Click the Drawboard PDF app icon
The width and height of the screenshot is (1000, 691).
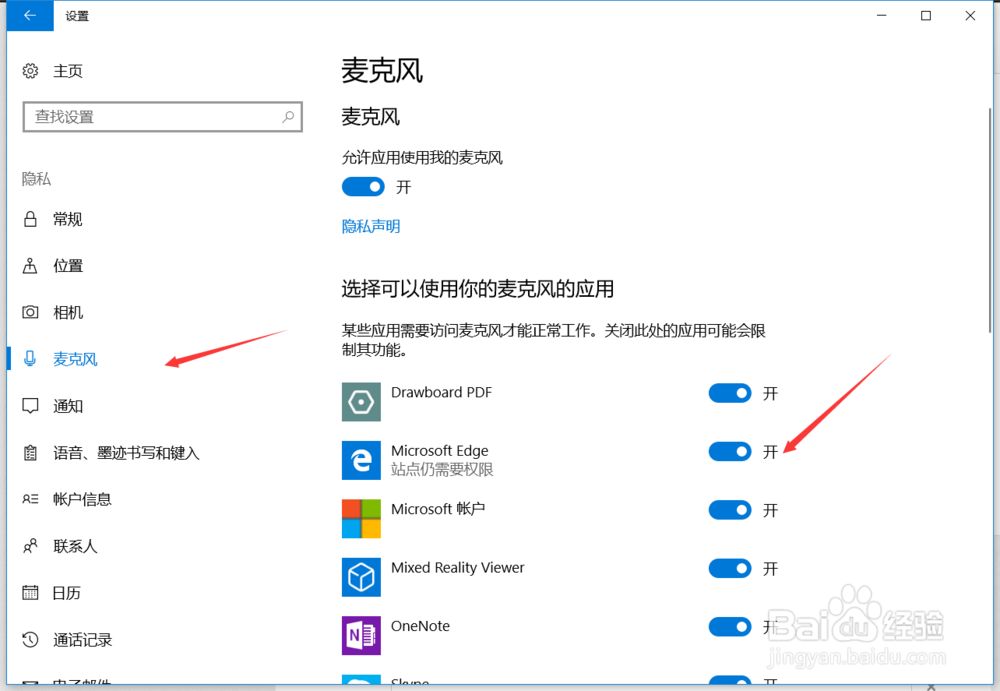(361, 402)
